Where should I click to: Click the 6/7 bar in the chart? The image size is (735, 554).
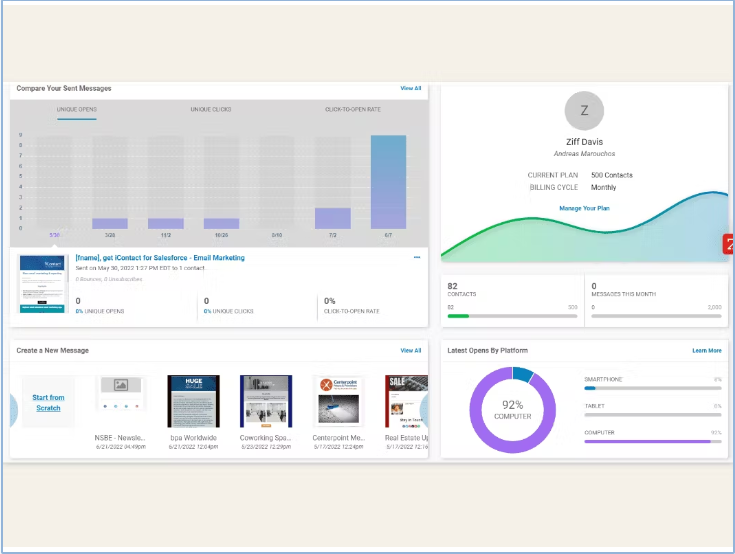388,182
